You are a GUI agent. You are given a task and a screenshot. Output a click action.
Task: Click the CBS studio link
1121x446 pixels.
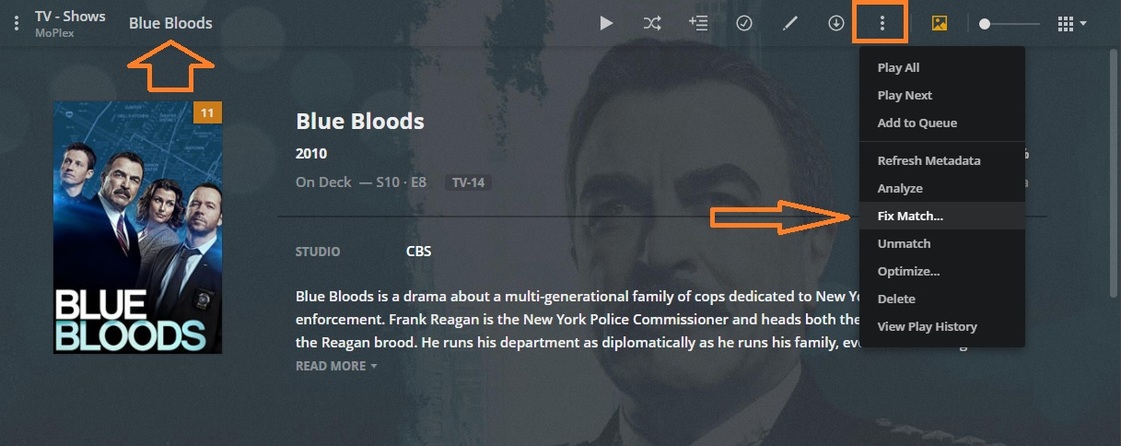click(418, 252)
